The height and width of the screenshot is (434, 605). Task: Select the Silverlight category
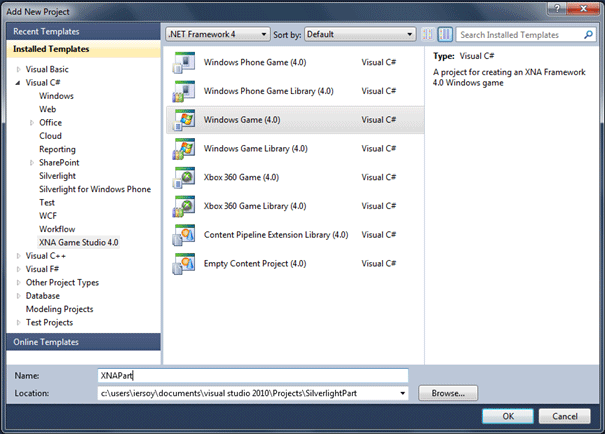57,176
